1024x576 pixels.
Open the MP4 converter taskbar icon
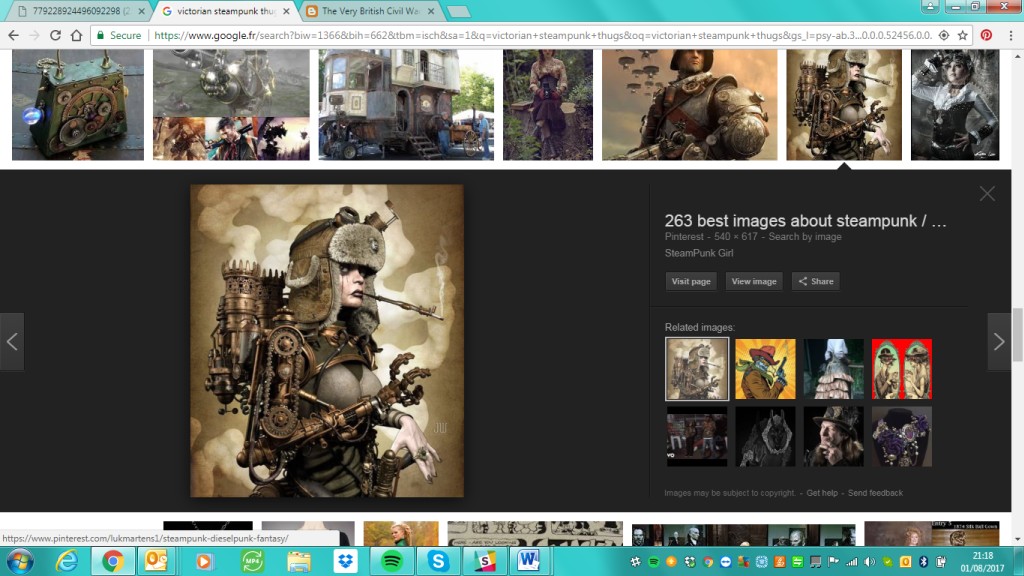[x=251, y=561]
